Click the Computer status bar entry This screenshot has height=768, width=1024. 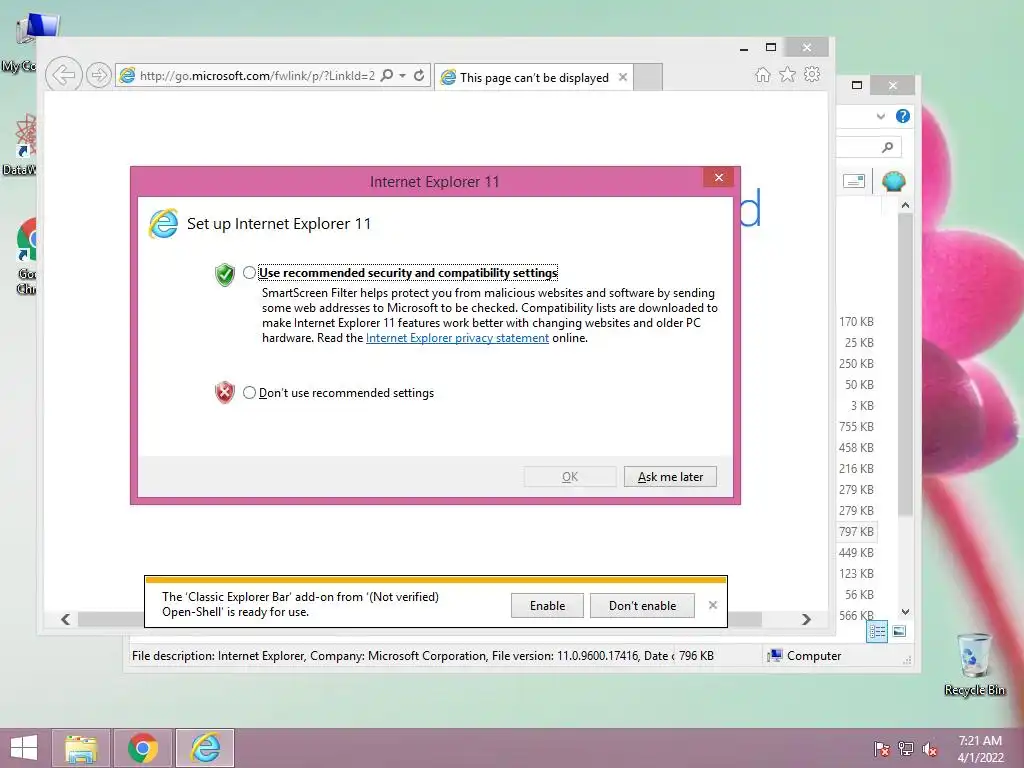805,656
